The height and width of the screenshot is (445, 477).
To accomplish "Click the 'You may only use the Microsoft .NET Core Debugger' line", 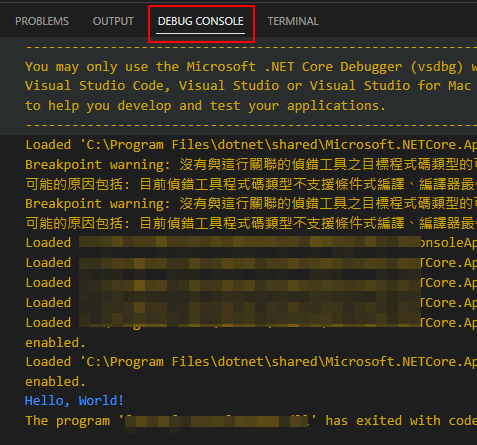I will [251, 67].
